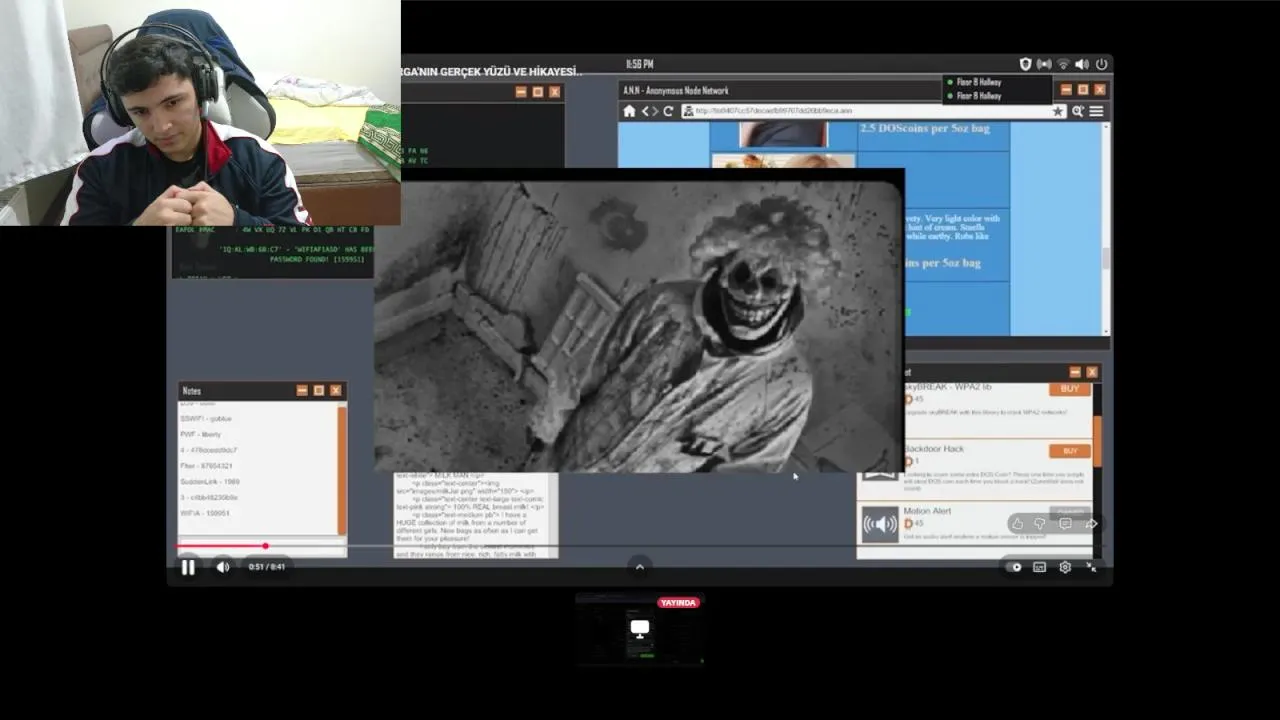Click the clown jump-scare image
Screen dimensions: 1280x720
coord(639,320)
